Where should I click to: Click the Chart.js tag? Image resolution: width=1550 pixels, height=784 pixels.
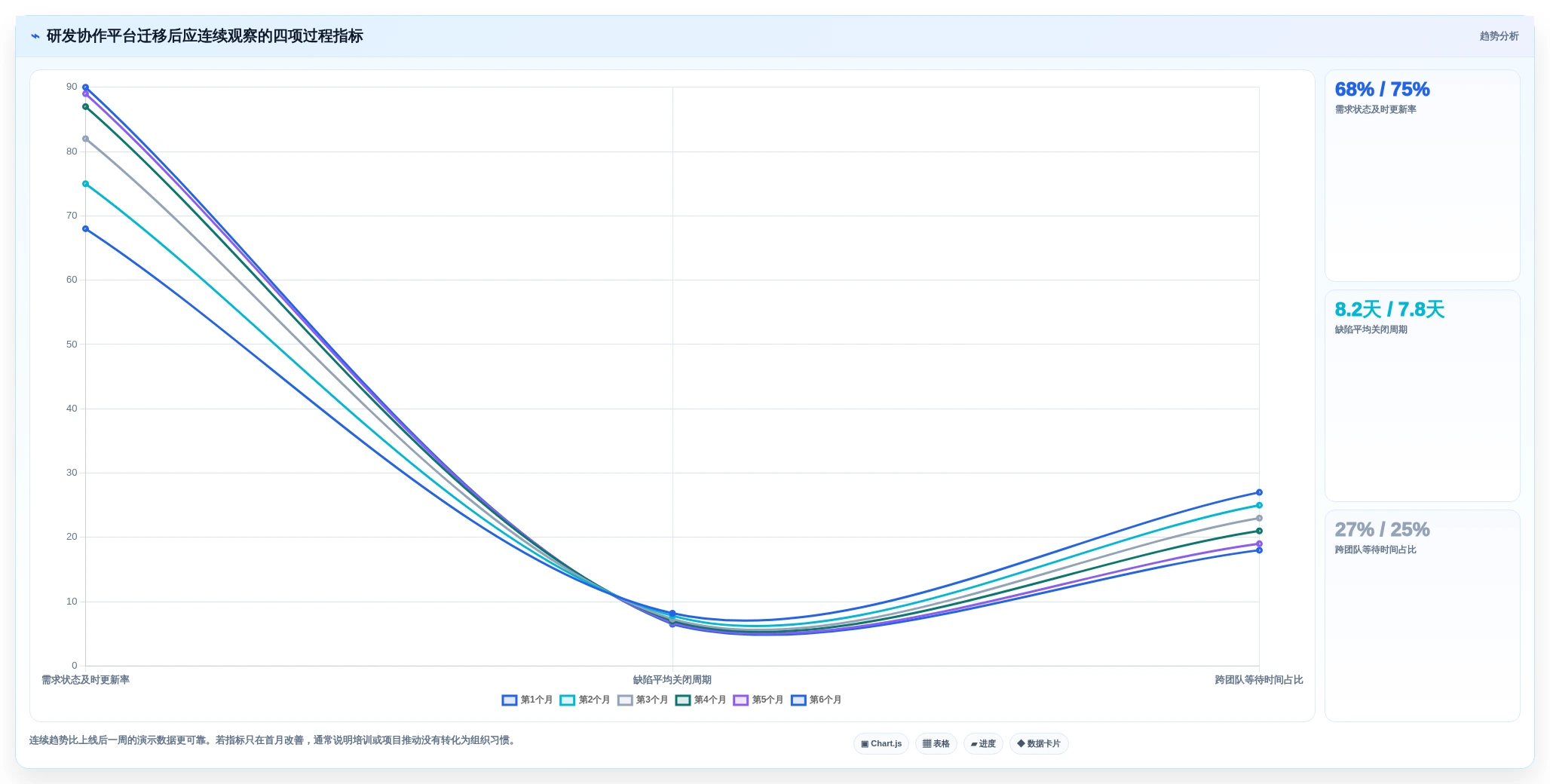click(x=881, y=744)
